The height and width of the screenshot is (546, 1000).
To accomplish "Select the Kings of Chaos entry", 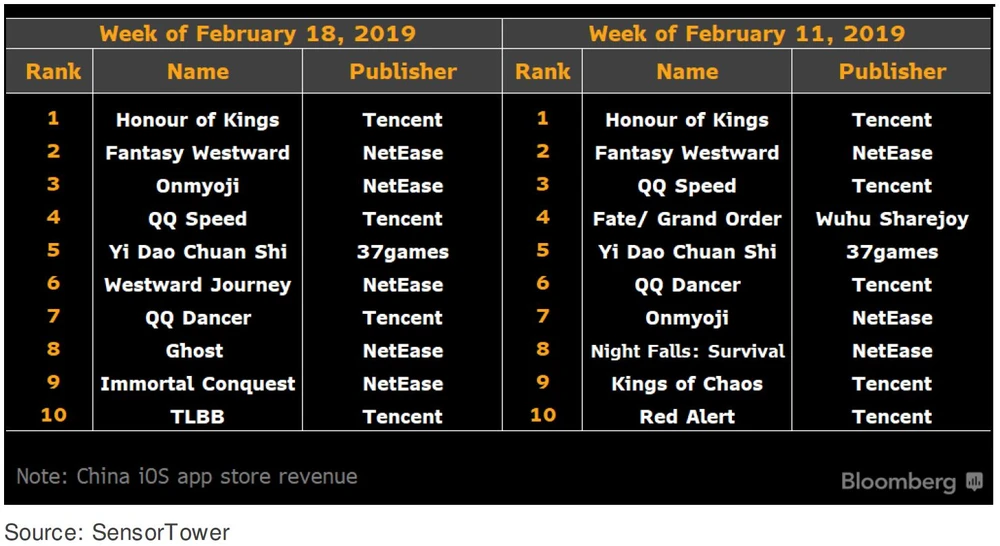I will point(687,384).
